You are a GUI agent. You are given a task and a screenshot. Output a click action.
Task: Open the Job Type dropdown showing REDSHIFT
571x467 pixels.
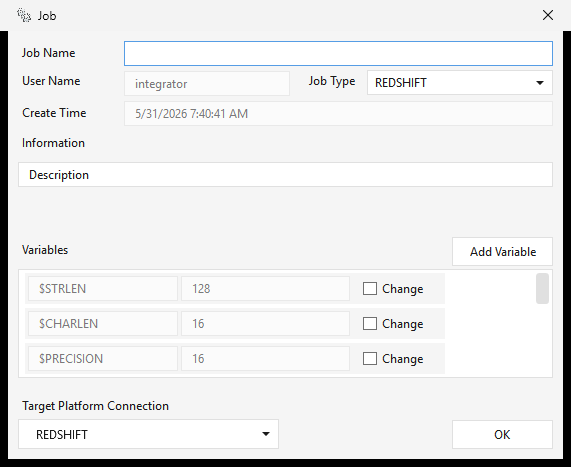tap(460, 83)
